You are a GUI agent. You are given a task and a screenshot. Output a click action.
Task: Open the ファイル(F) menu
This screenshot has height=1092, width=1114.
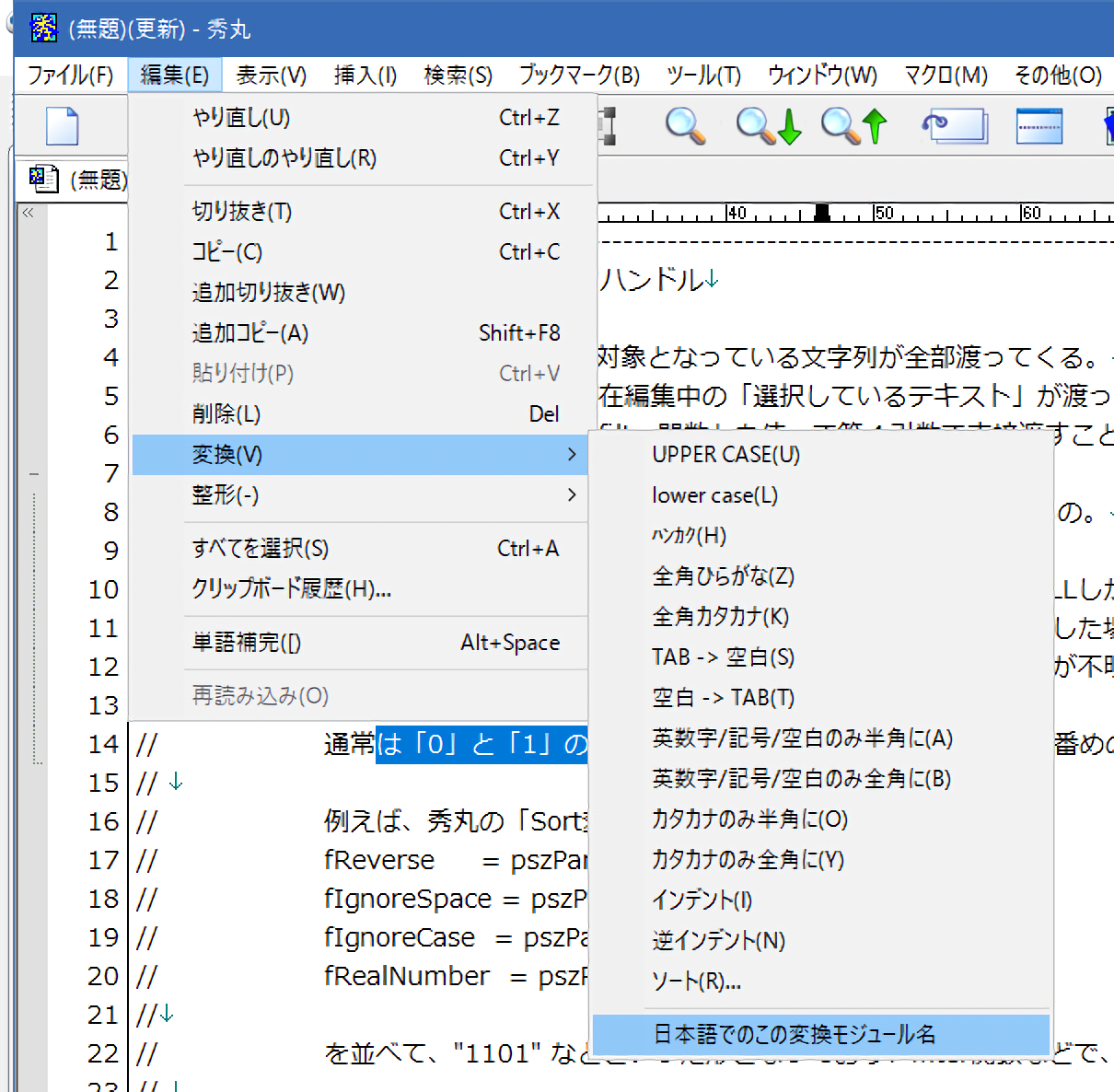[x=70, y=75]
